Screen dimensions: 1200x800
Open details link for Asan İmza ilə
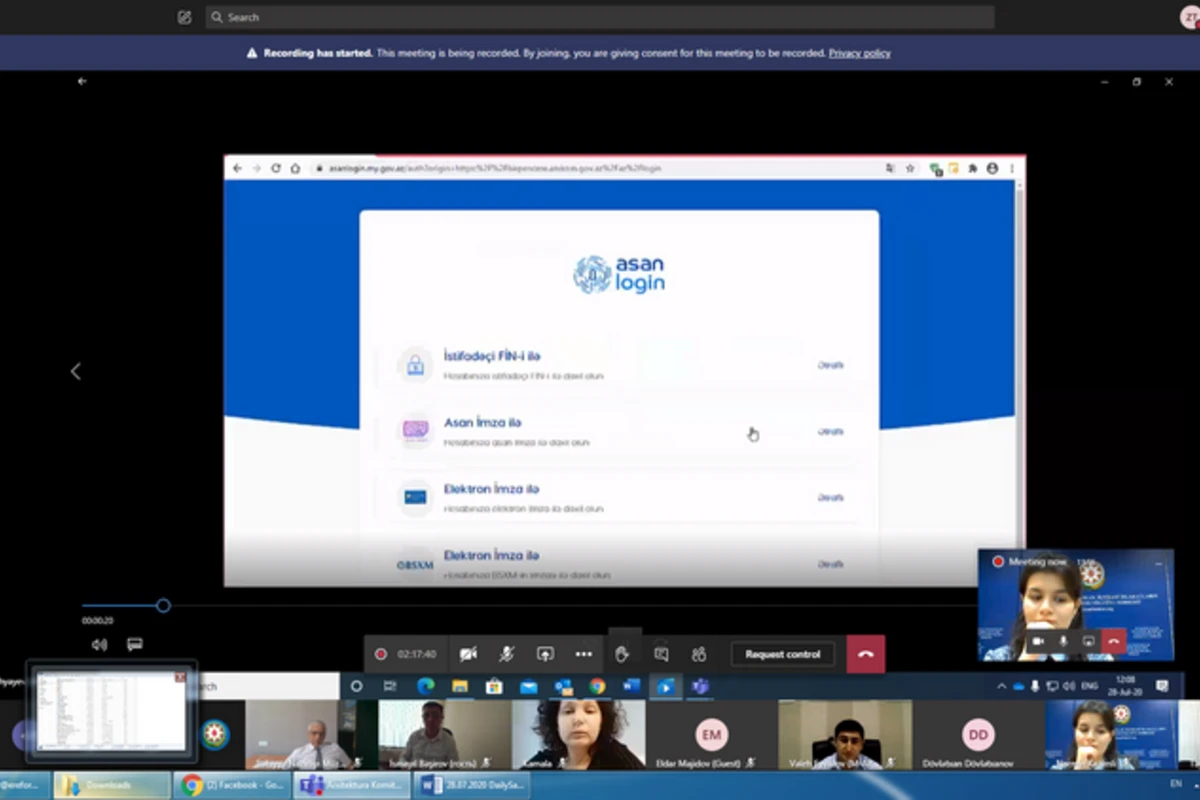831,431
